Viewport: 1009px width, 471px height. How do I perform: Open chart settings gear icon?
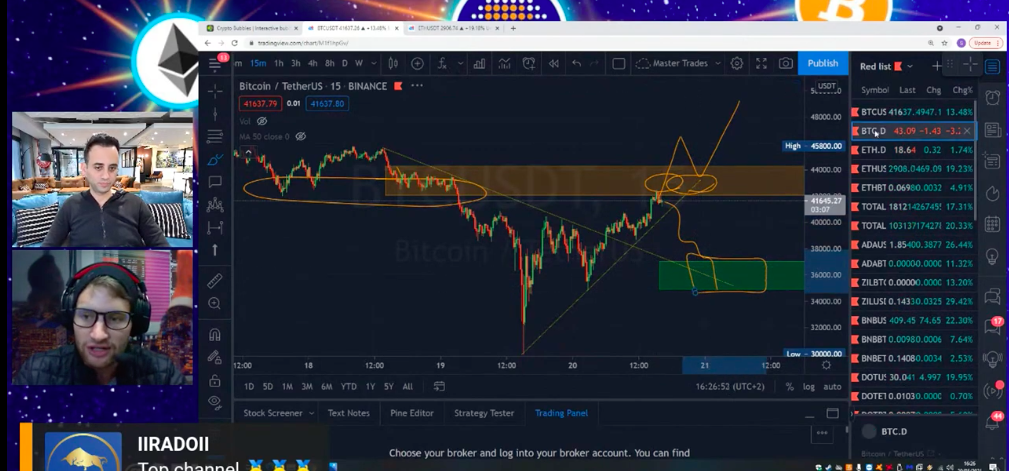click(x=737, y=63)
